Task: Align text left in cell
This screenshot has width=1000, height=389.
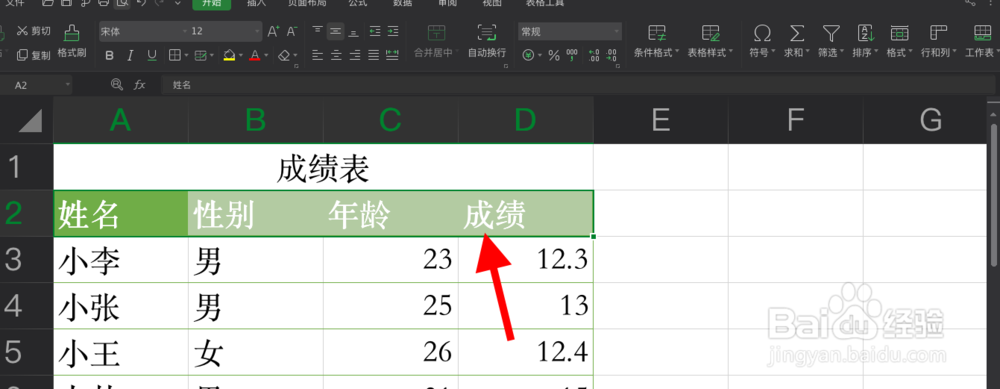Action: (x=317, y=55)
